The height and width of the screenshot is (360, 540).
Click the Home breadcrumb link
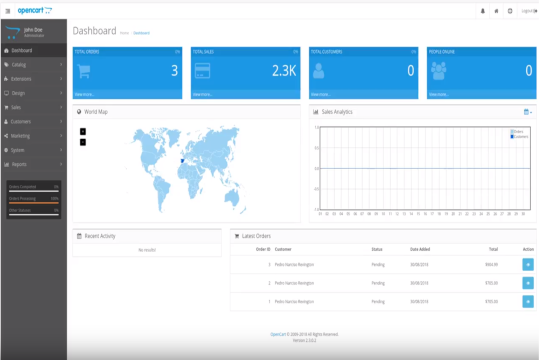pyautogui.click(x=124, y=33)
